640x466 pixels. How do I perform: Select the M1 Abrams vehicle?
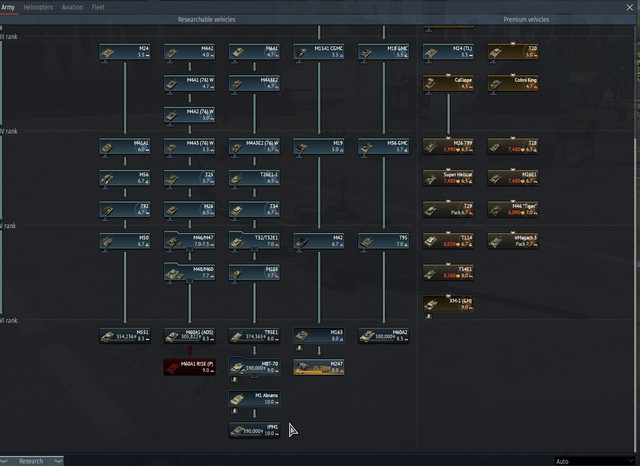click(254, 398)
